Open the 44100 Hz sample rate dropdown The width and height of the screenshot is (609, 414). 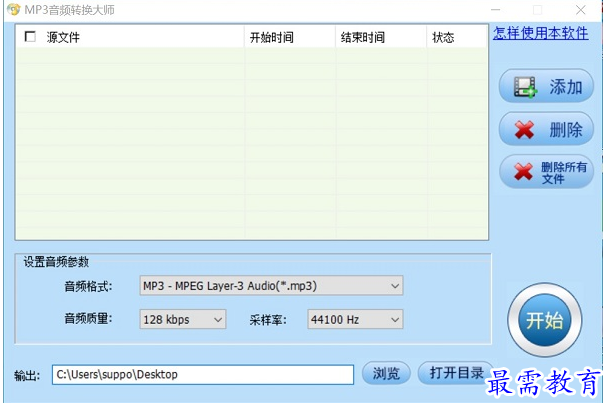coord(355,319)
